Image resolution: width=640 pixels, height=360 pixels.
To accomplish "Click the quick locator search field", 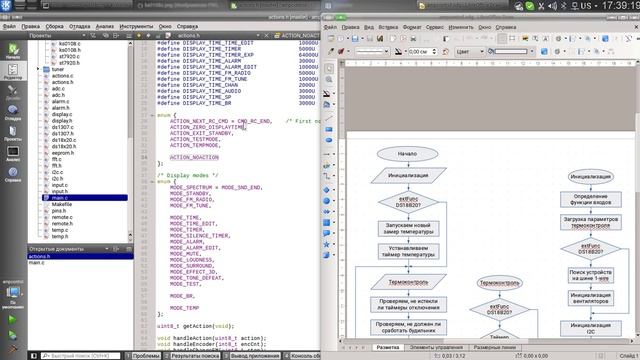I will point(81,356).
